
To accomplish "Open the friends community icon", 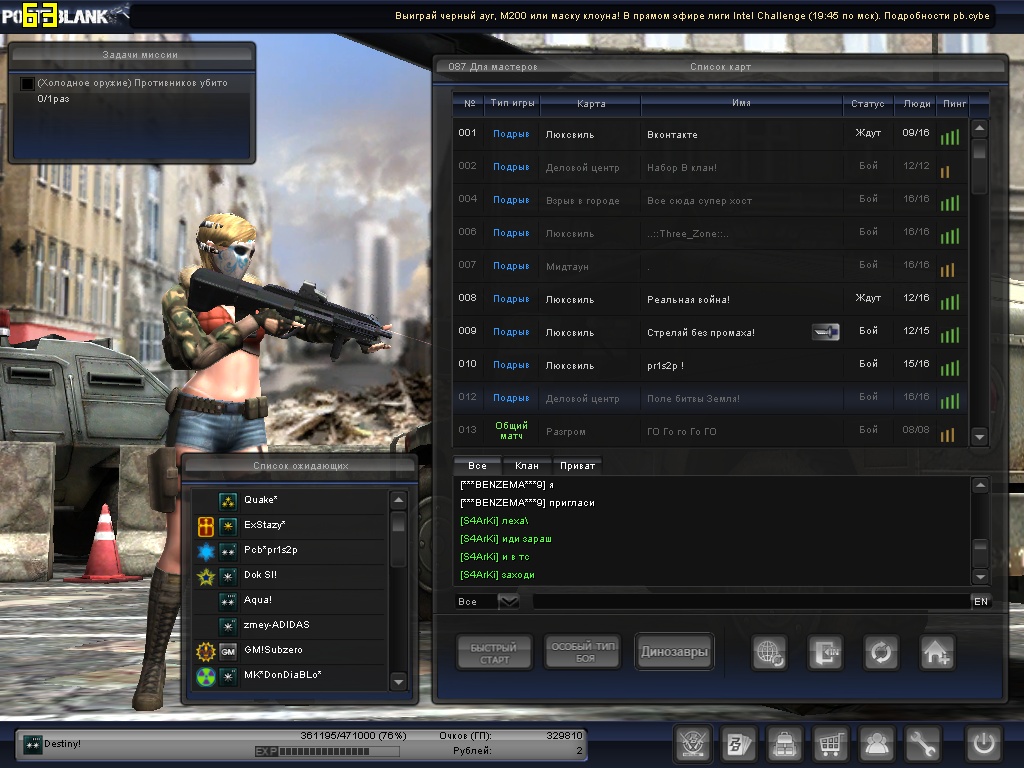I will tap(877, 743).
